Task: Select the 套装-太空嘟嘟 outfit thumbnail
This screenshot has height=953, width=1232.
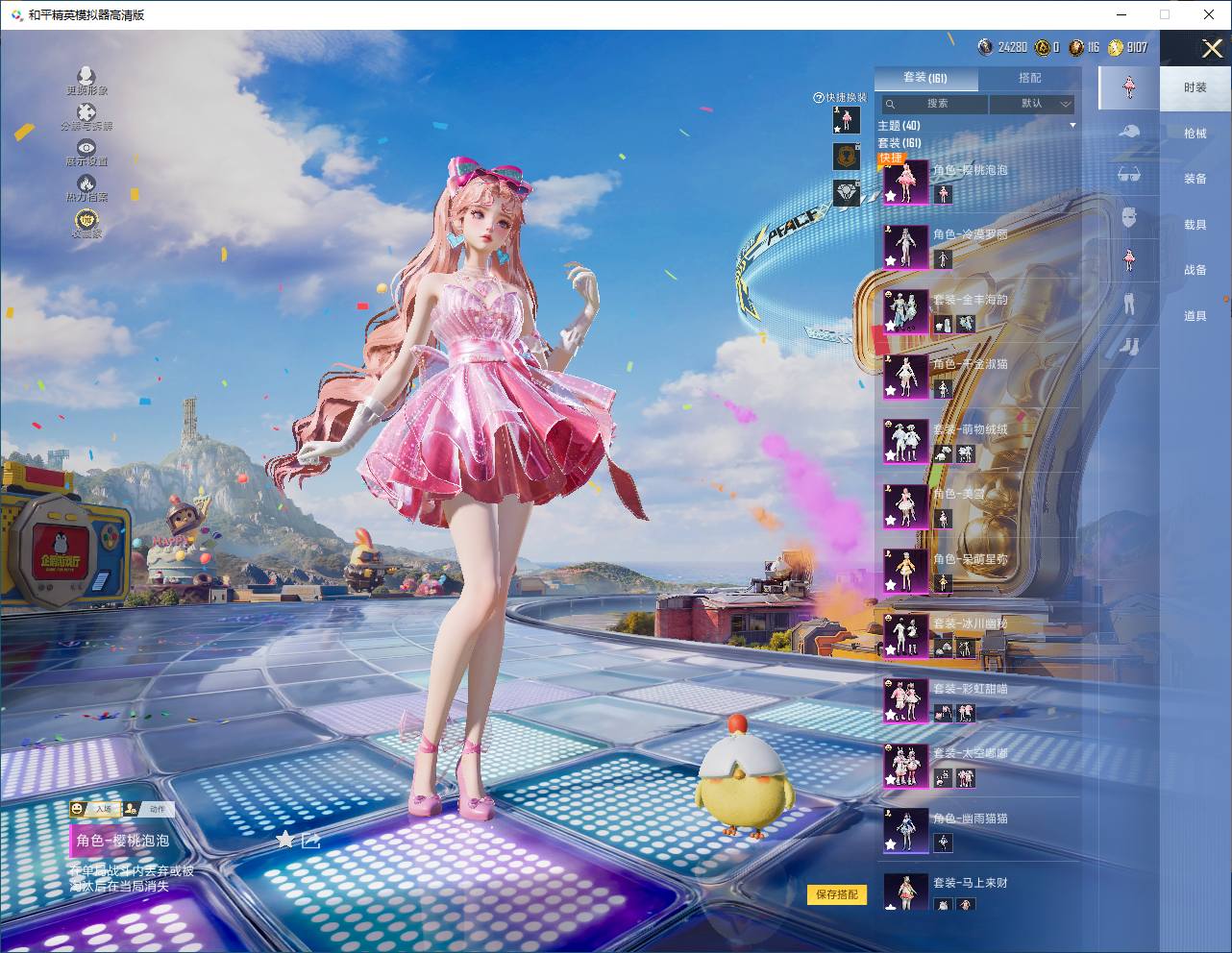Action: point(906,766)
